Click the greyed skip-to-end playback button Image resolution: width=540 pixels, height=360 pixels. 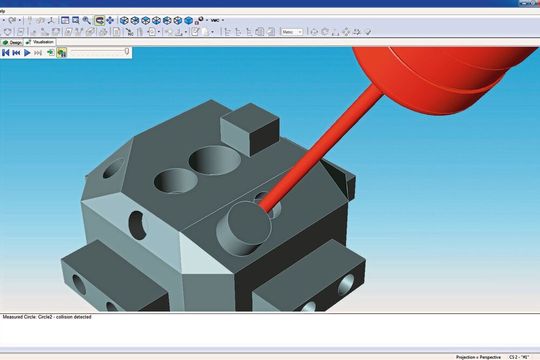click(x=38, y=53)
